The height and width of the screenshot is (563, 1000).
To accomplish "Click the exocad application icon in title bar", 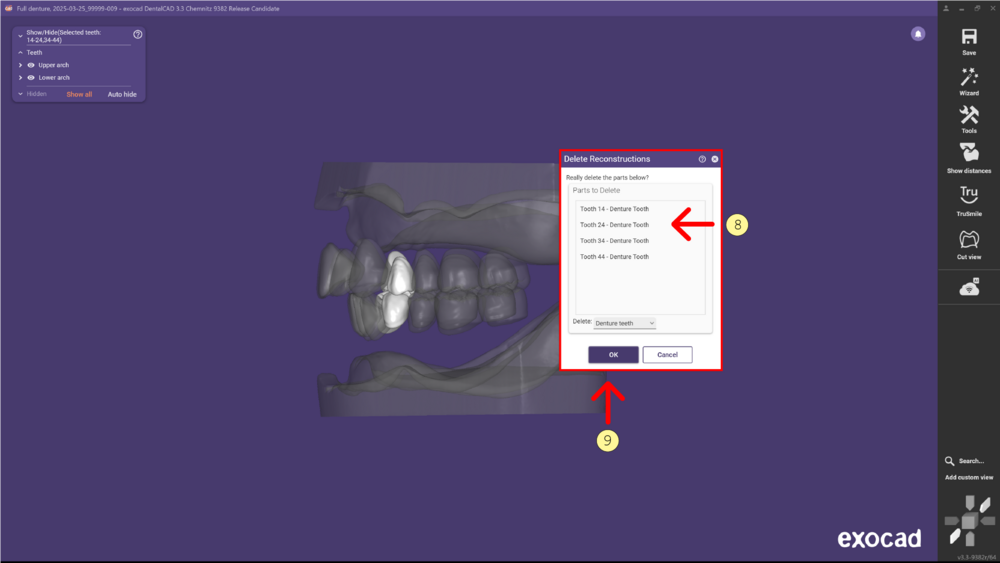I will point(8,8).
